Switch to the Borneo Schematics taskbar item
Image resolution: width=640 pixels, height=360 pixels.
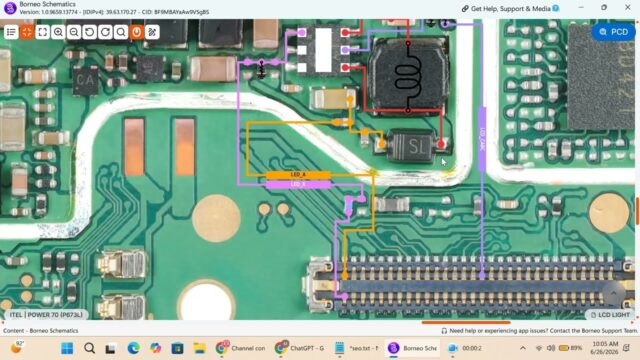pyautogui.click(x=412, y=348)
